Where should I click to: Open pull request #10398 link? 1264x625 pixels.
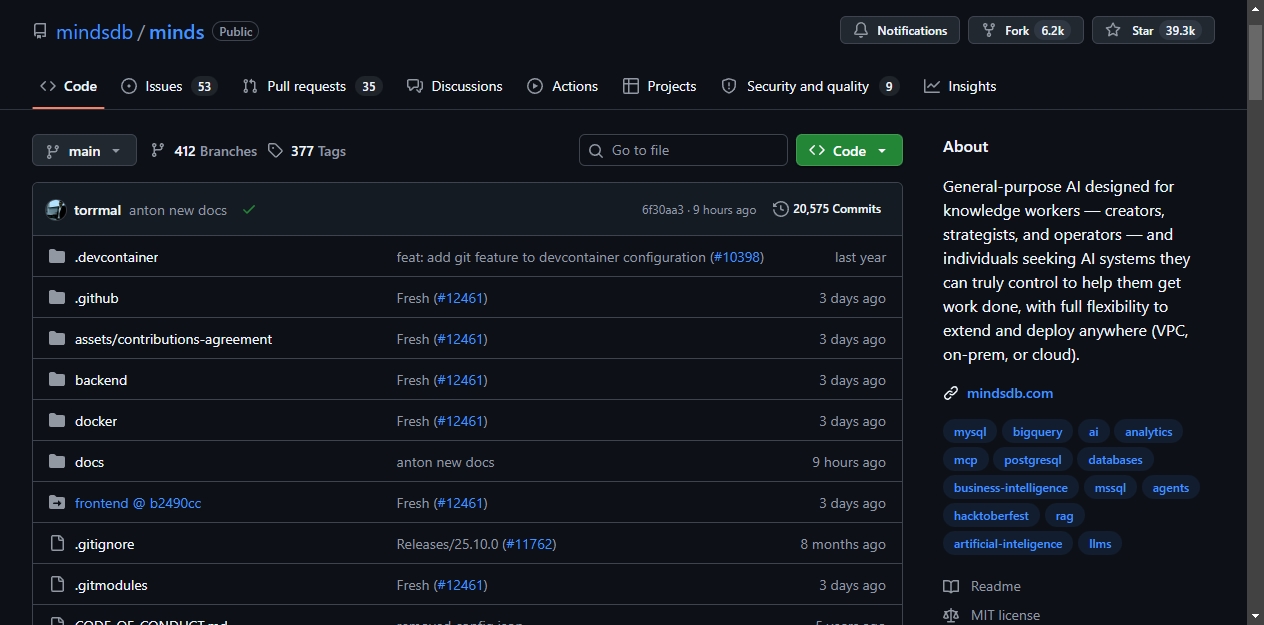point(736,257)
